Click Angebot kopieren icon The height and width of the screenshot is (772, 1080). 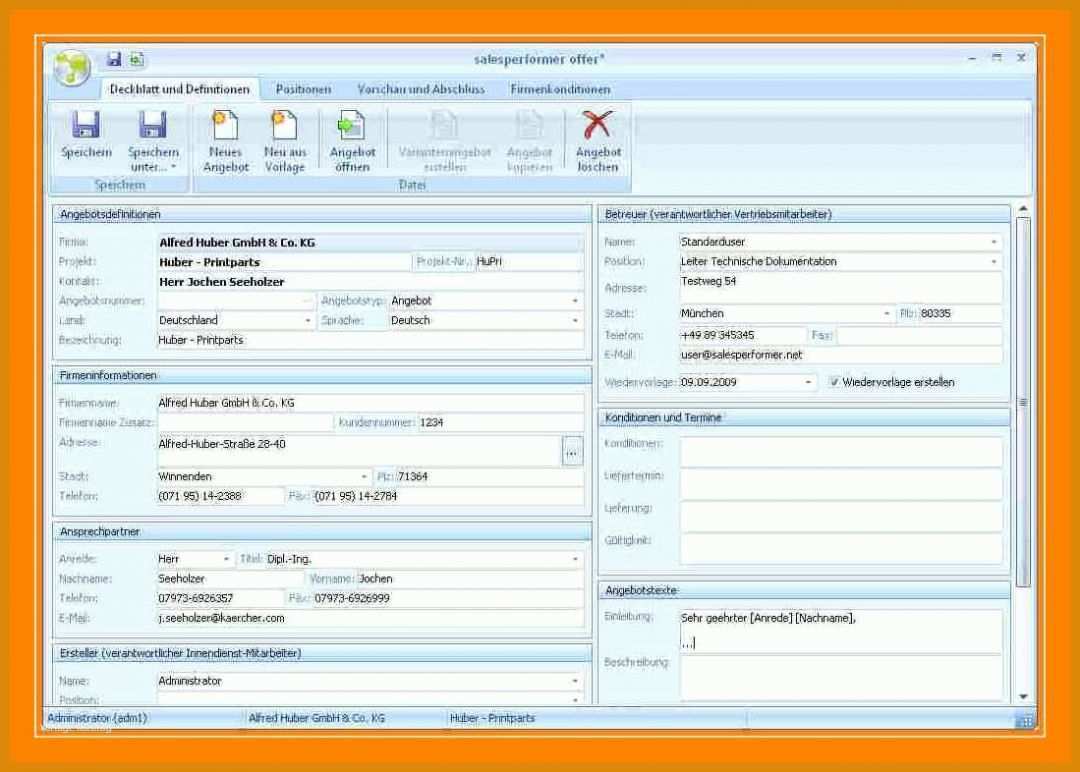coord(529,125)
